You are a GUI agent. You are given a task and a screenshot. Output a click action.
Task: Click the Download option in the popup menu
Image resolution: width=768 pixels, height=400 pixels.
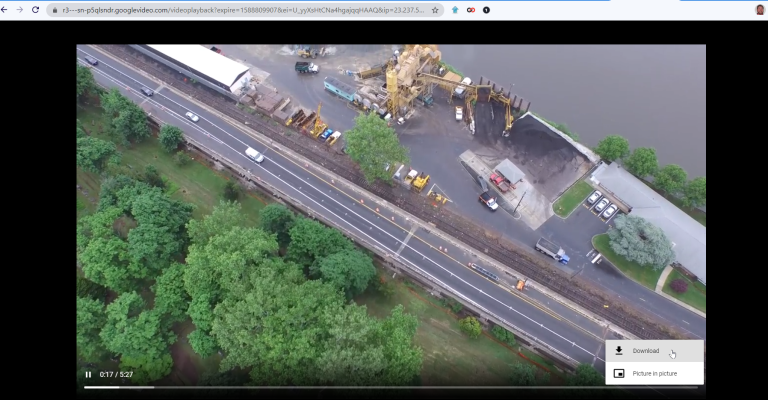(645, 351)
